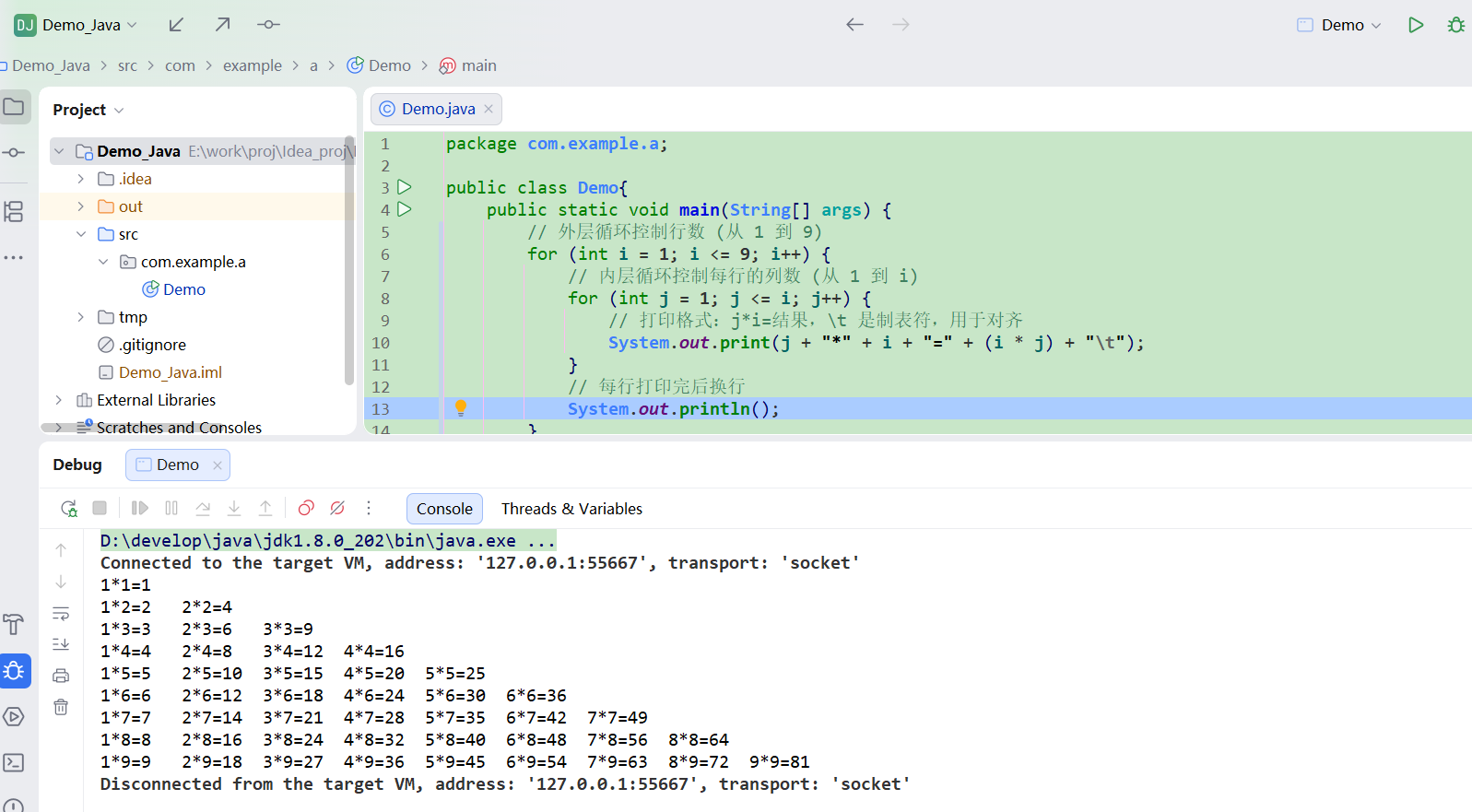Screen dimensions: 1472x812
Task: Navigate forward with the right arrow
Action: pos(901,25)
